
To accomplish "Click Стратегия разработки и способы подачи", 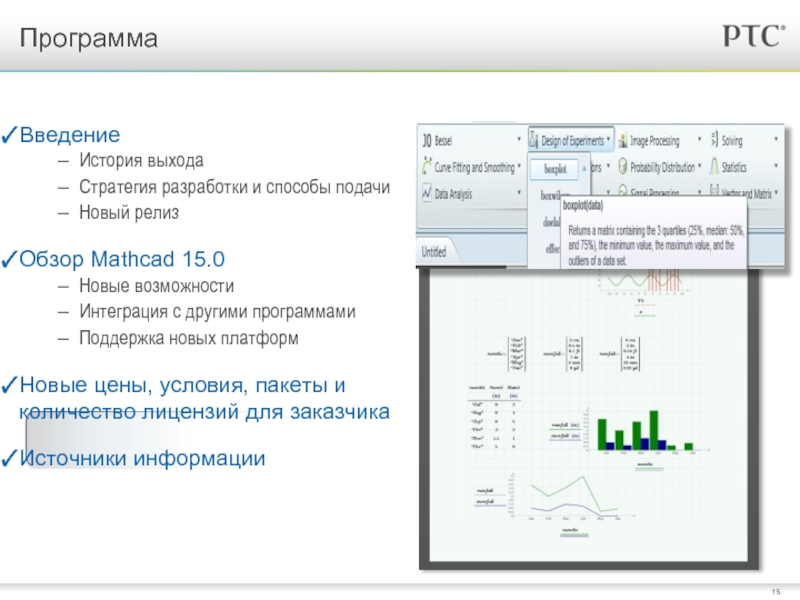I will point(235,187).
